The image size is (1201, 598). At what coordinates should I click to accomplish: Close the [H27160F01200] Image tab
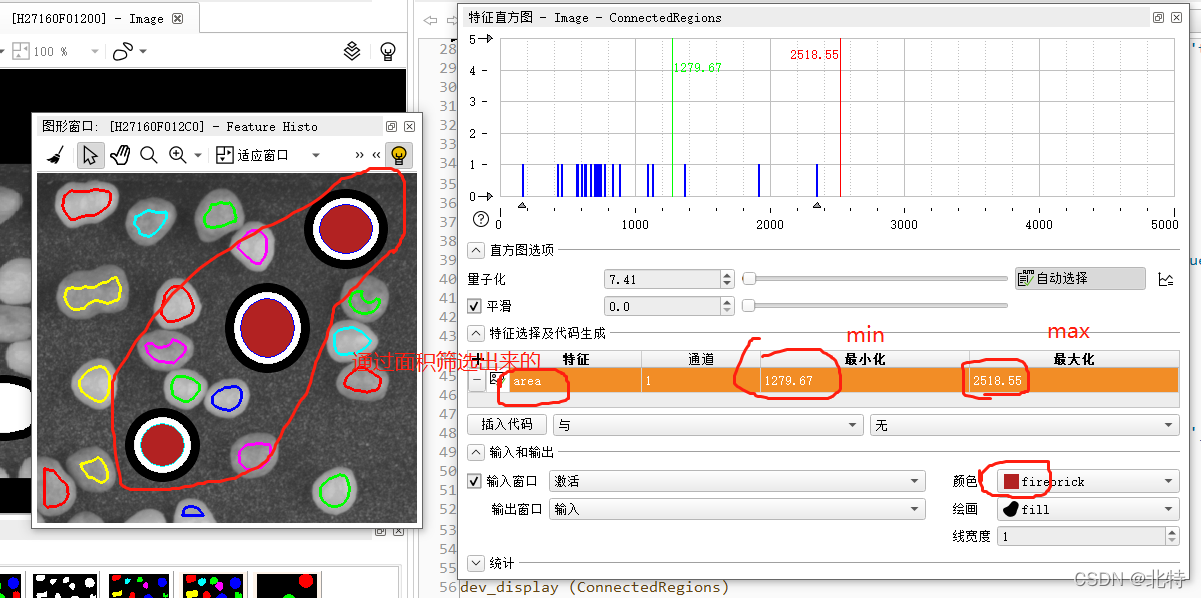(177, 19)
